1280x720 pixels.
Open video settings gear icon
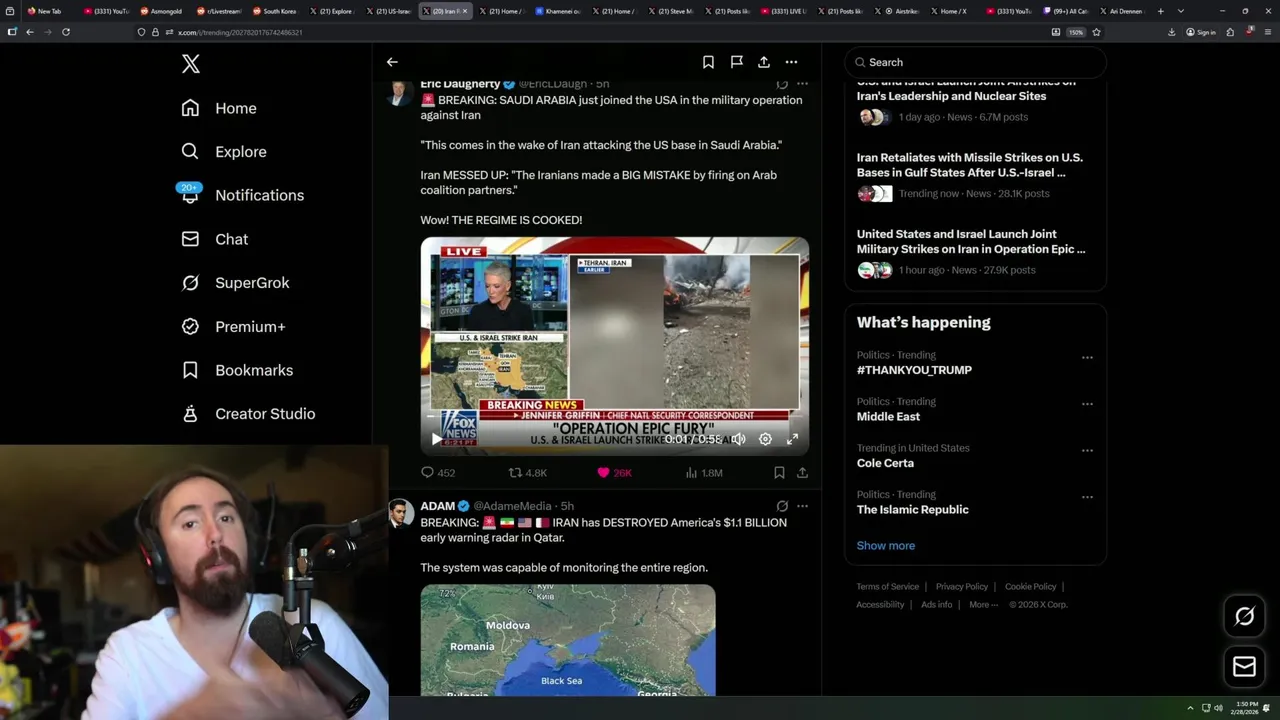coord(765,439)
